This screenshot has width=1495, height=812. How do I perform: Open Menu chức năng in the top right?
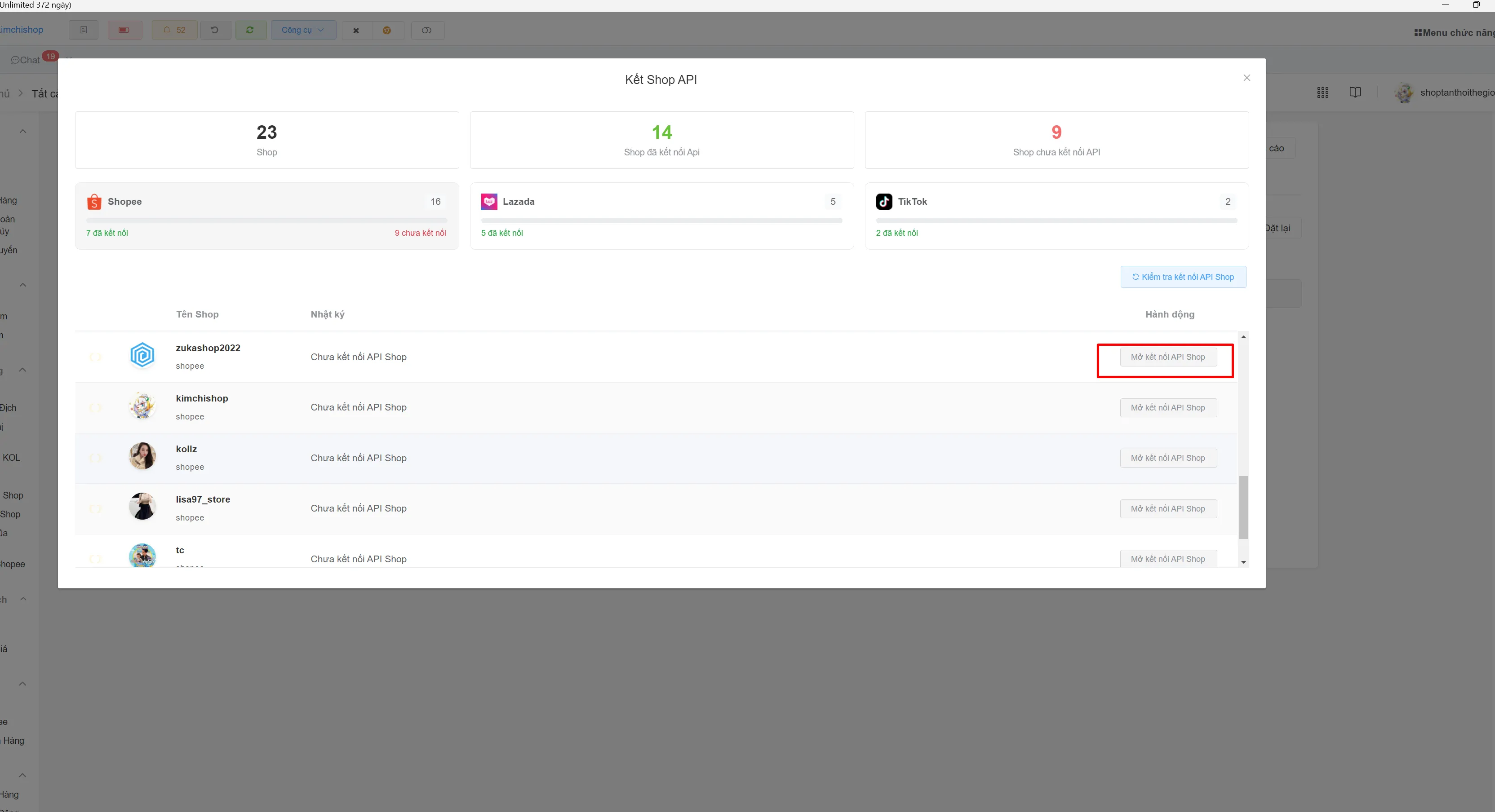coord(1455,32)
